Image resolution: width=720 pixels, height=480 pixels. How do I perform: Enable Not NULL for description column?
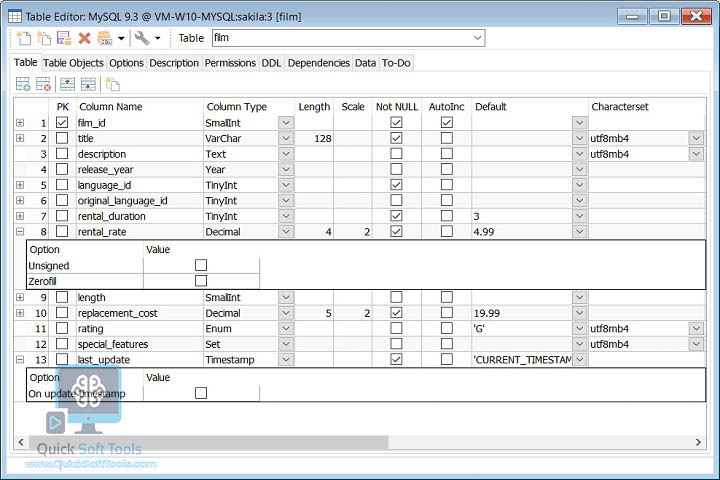tap(396, 153)
